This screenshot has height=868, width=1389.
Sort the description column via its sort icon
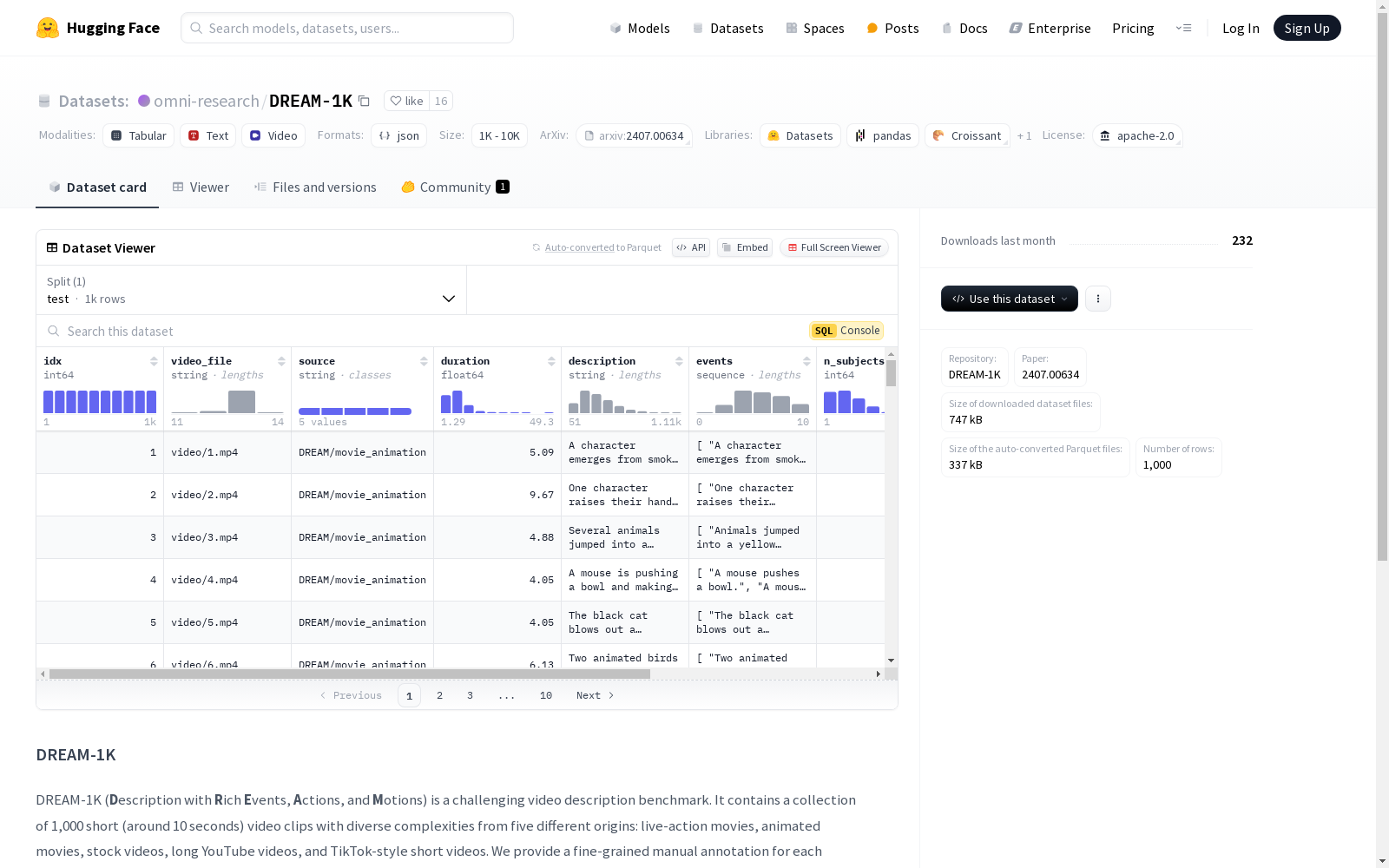[679, 361]
